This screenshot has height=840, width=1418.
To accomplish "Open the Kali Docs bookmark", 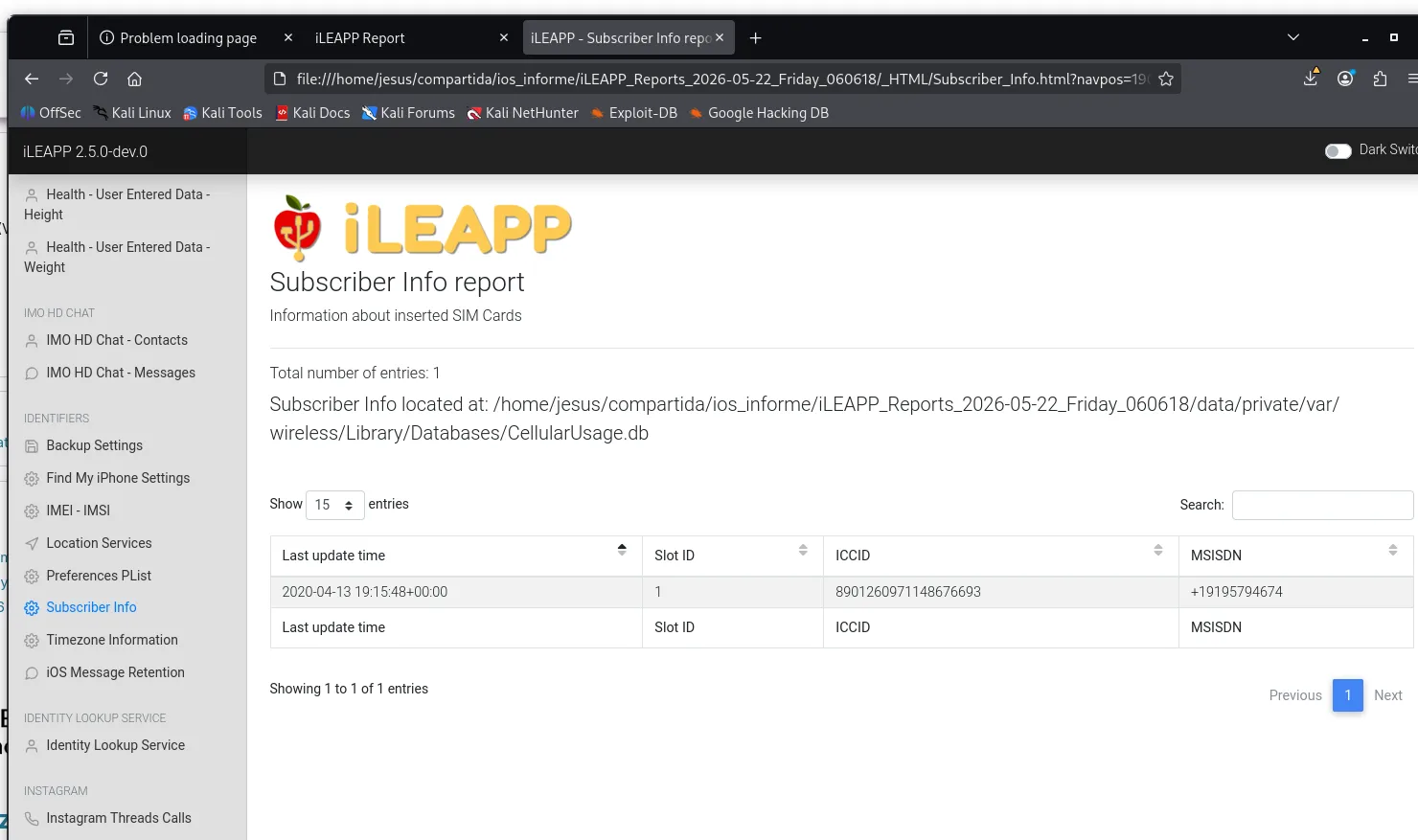I will (x=312, y=112).
